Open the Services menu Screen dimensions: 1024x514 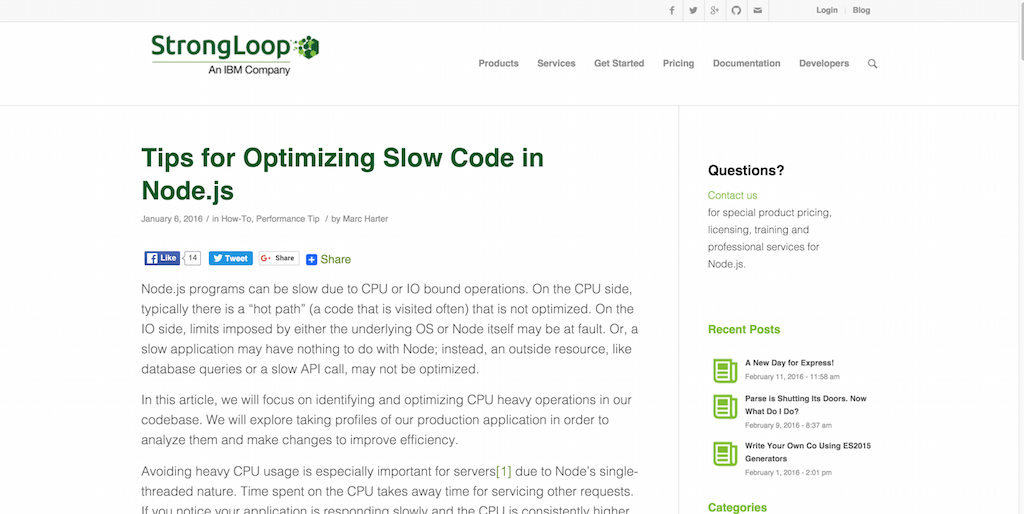coord(556,63)
